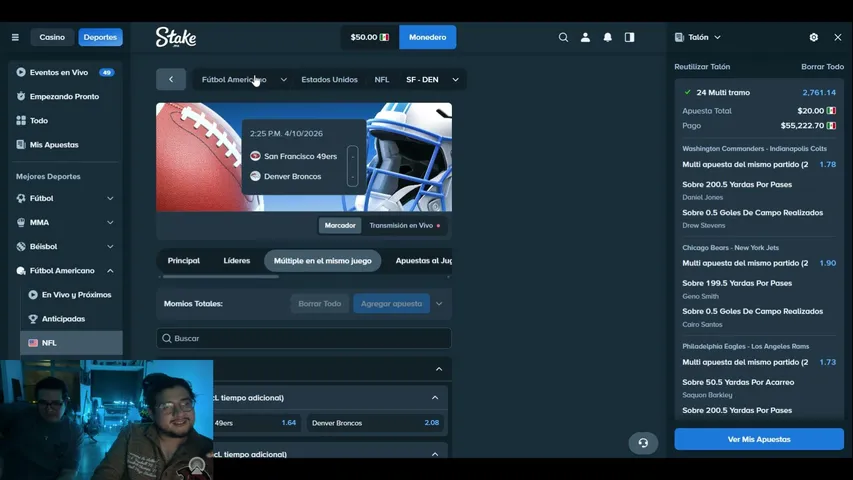Select Marcador toggle
The height and width of the screenshot is (480, 853).
click(x=340, y=225)
